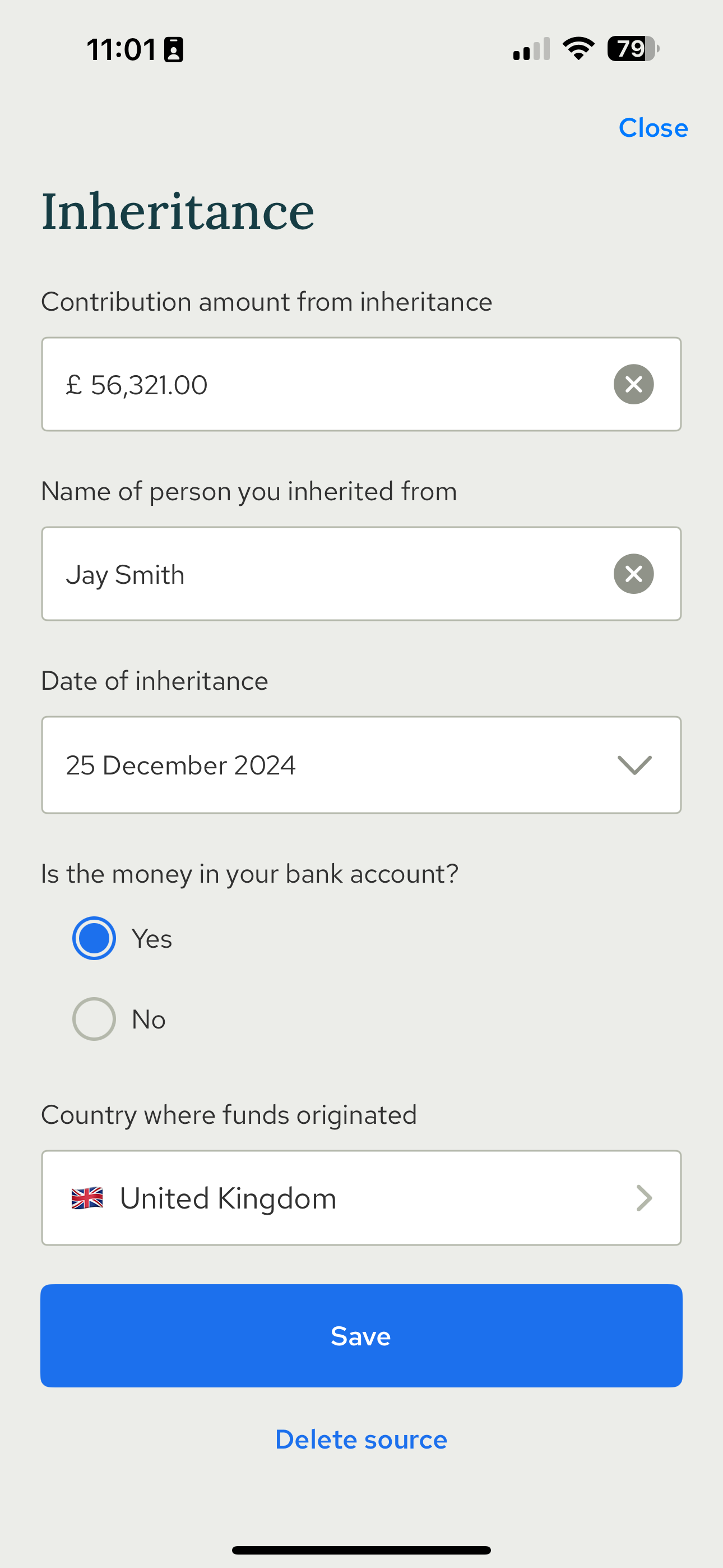Tap the pound currency symbol

click(x=73, y=385)
